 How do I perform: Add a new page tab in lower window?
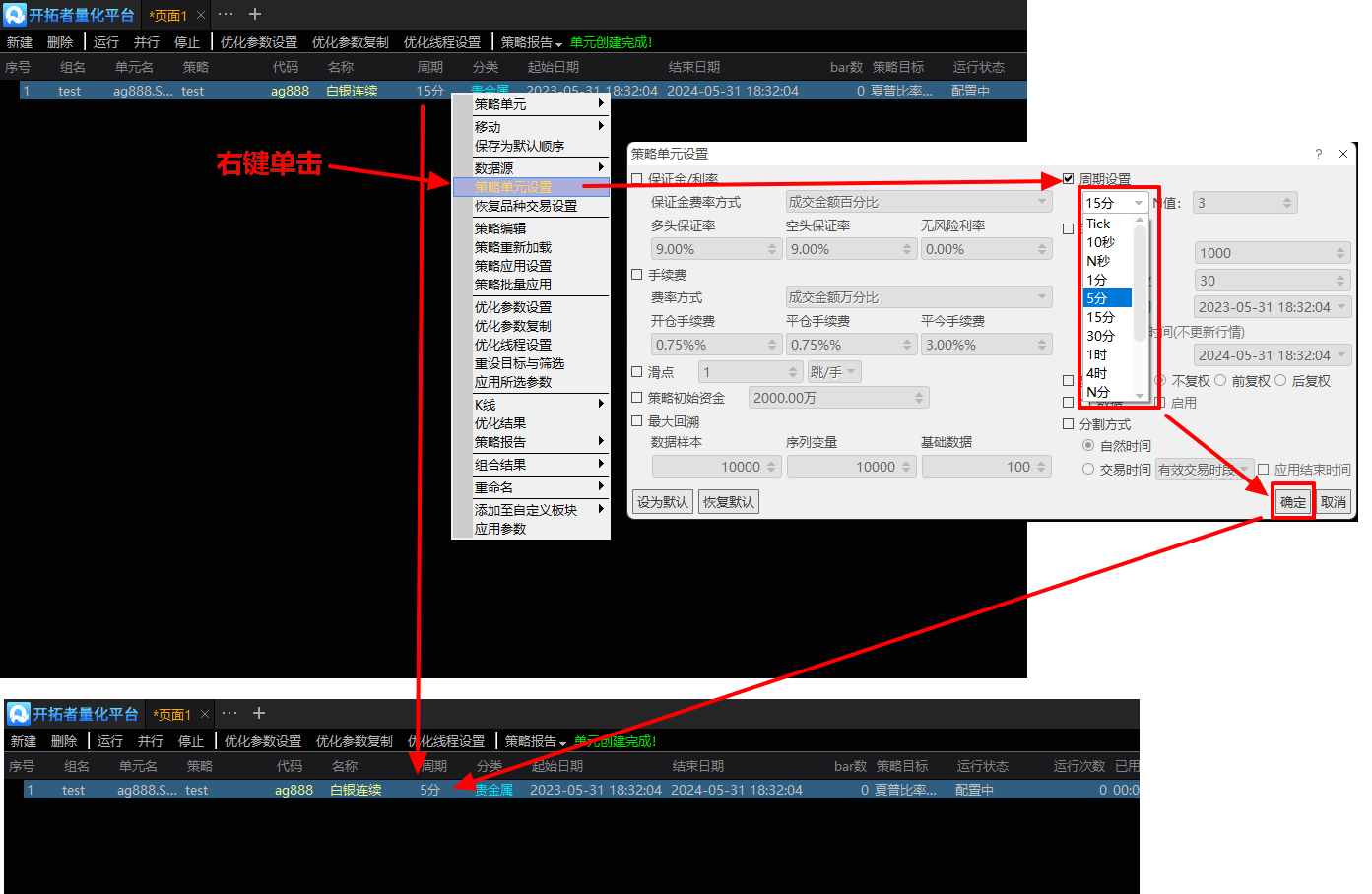[x=259, y=713]
